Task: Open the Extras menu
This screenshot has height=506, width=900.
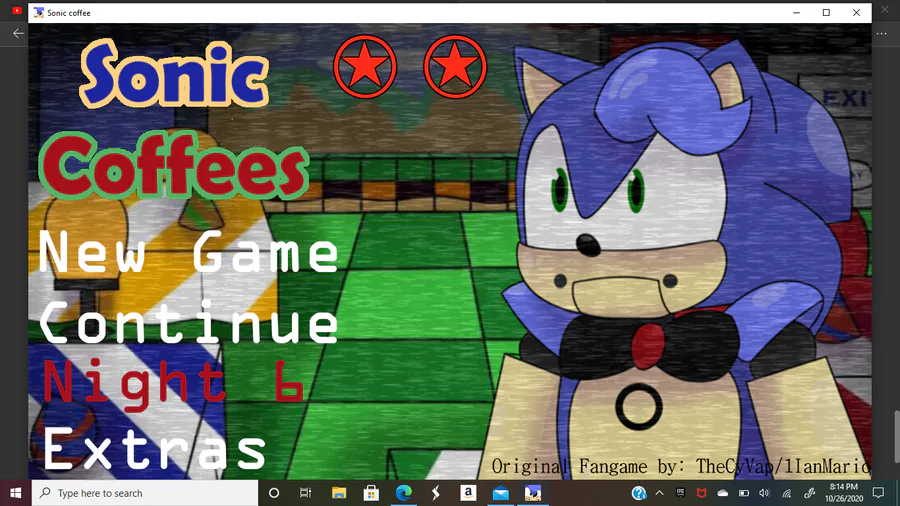Action: click(x=154, y=449)
